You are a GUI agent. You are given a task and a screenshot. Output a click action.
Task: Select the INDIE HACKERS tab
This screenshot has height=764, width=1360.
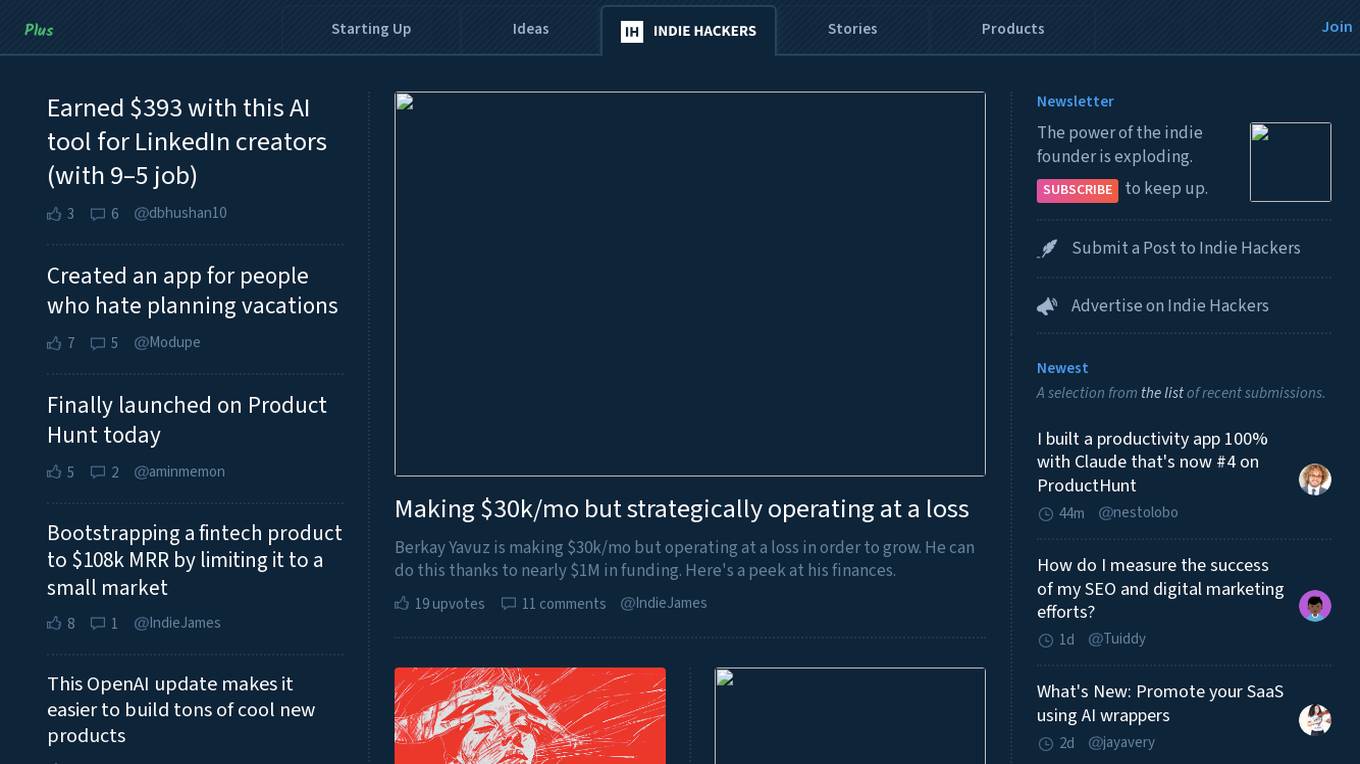pos(688,30)
